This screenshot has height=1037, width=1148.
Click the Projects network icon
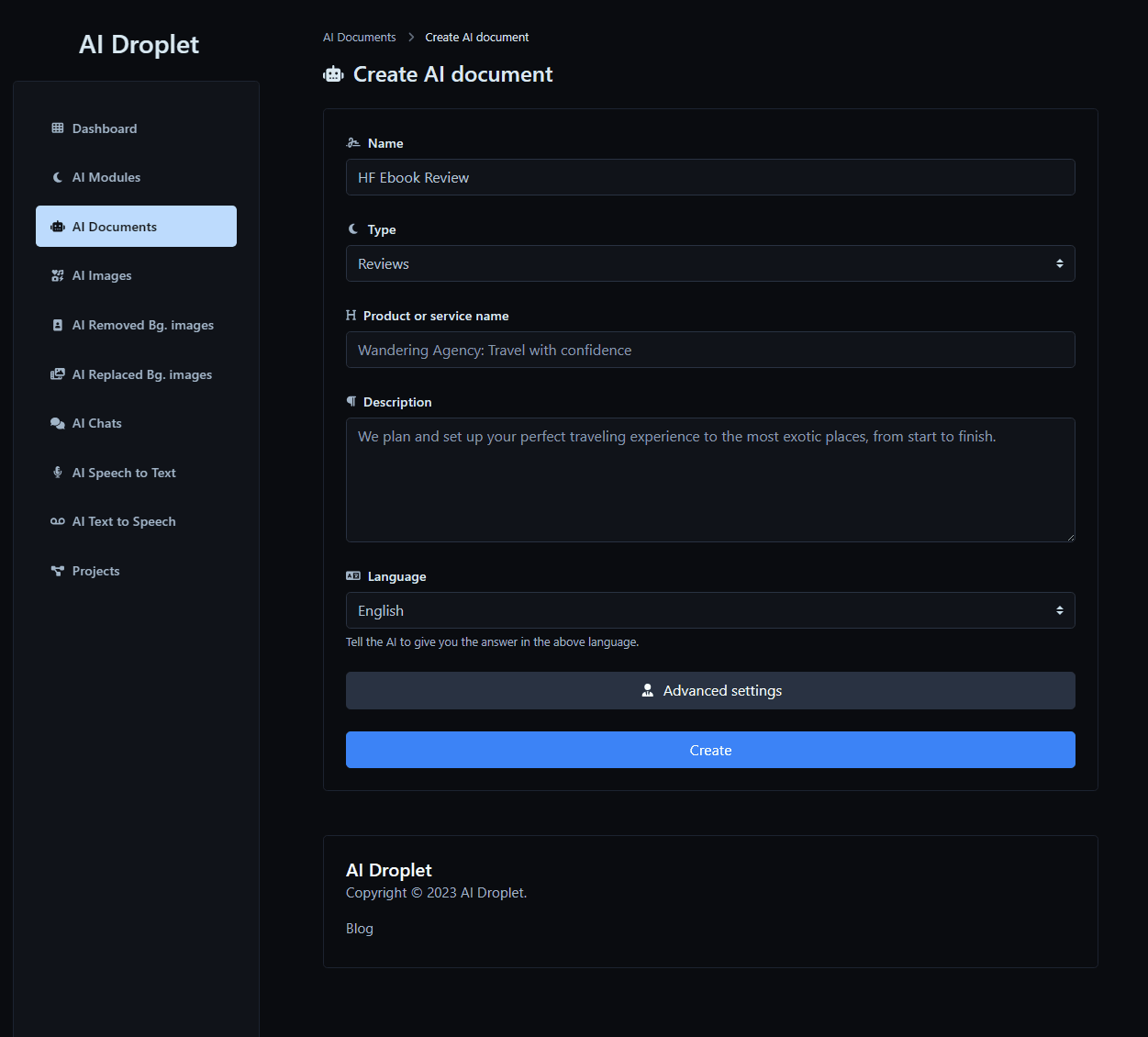coord(58,571)
